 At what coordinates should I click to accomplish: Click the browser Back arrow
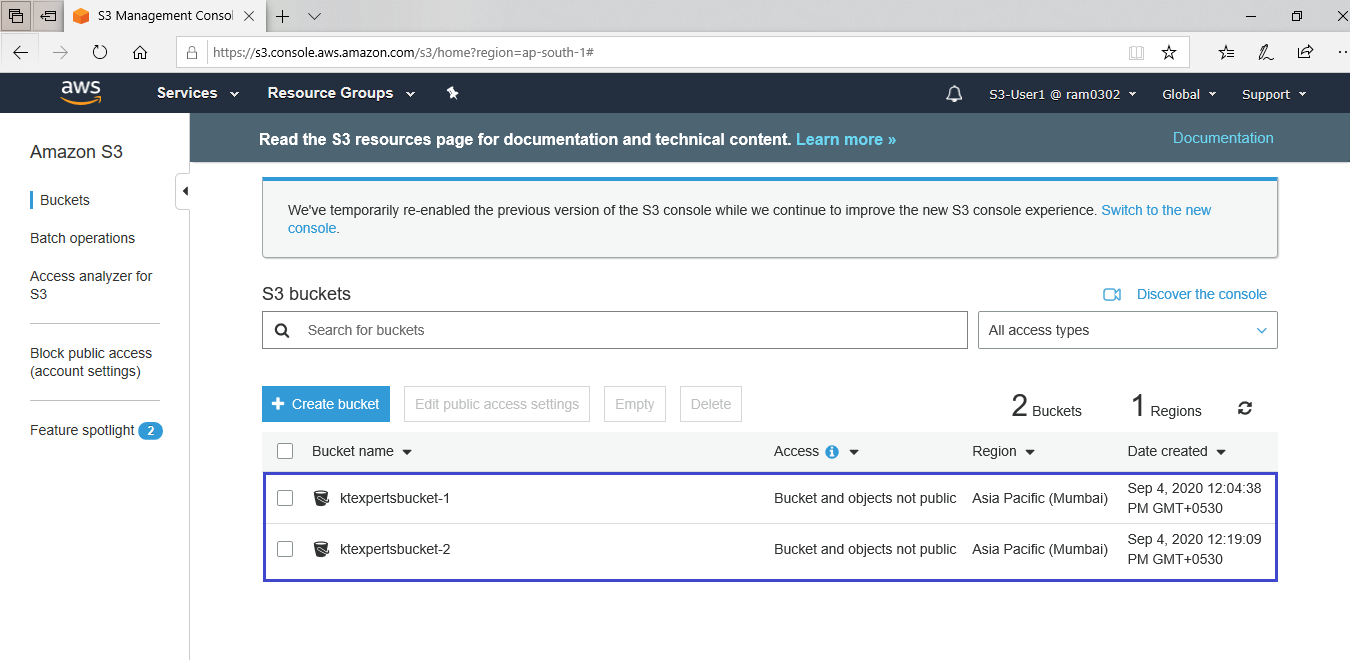20,52
